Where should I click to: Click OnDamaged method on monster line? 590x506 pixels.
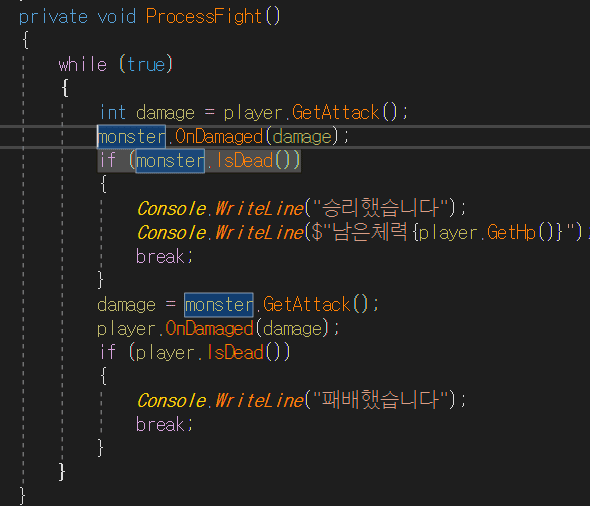pyautogui.click(x=219, y=137)
